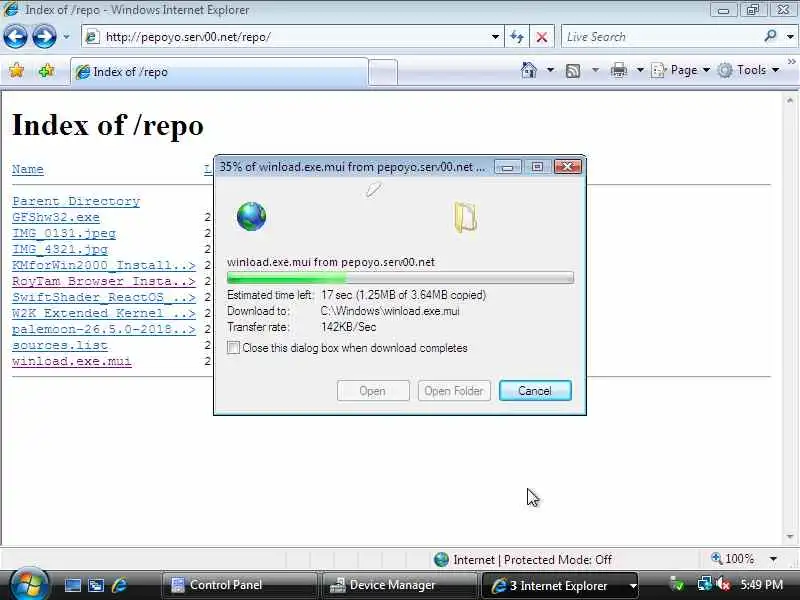Click the page icon in address bar
The height and width of the screenshot is (600, 800).
[x=92, y=37]
